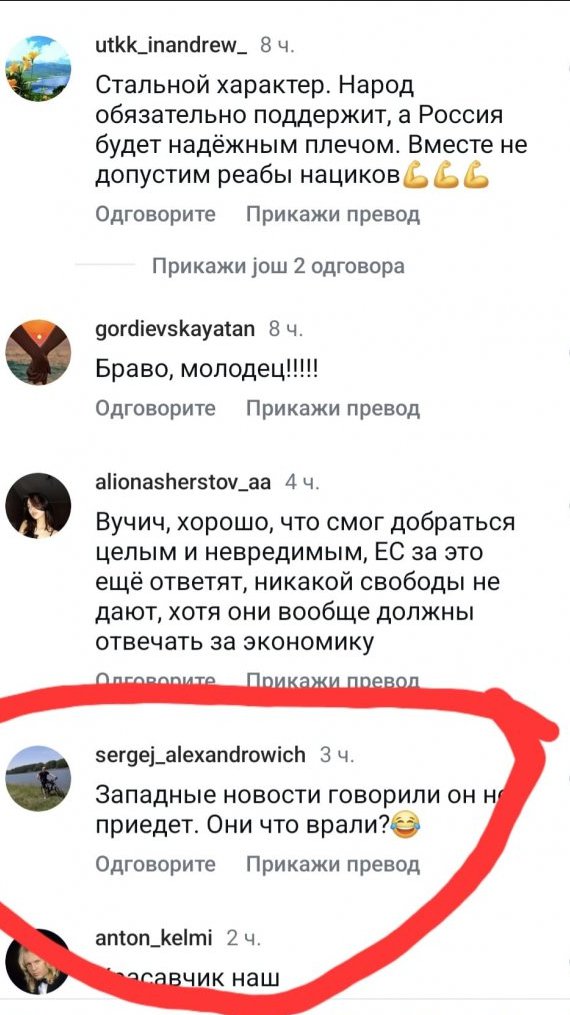Translate alionasherstov_aa comment about Вучич
570x1015 pixels.
(333, 680)
